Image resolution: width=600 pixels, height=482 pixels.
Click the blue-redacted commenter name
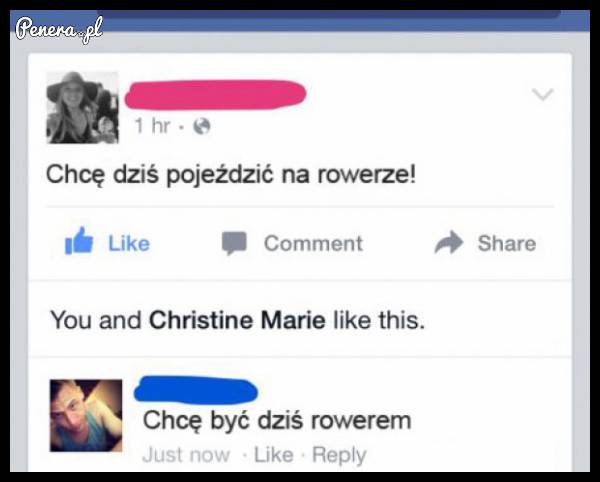coord(196,390)
